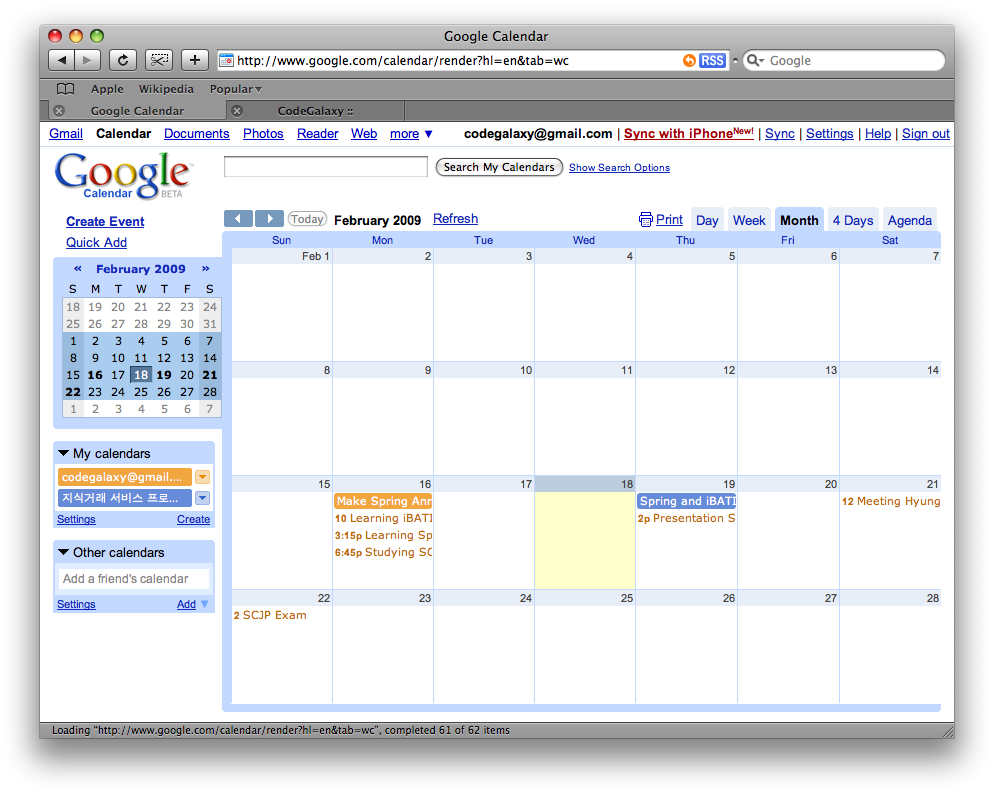Click the Refresh link
This screenshot has height=793, width=994.
coord(455,219)
